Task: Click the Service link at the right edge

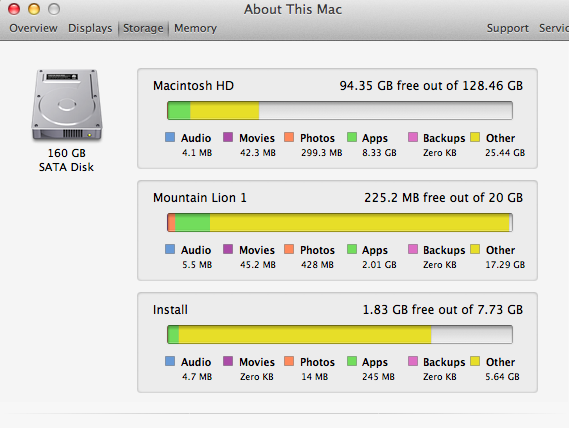Action: tap(554, 28)
